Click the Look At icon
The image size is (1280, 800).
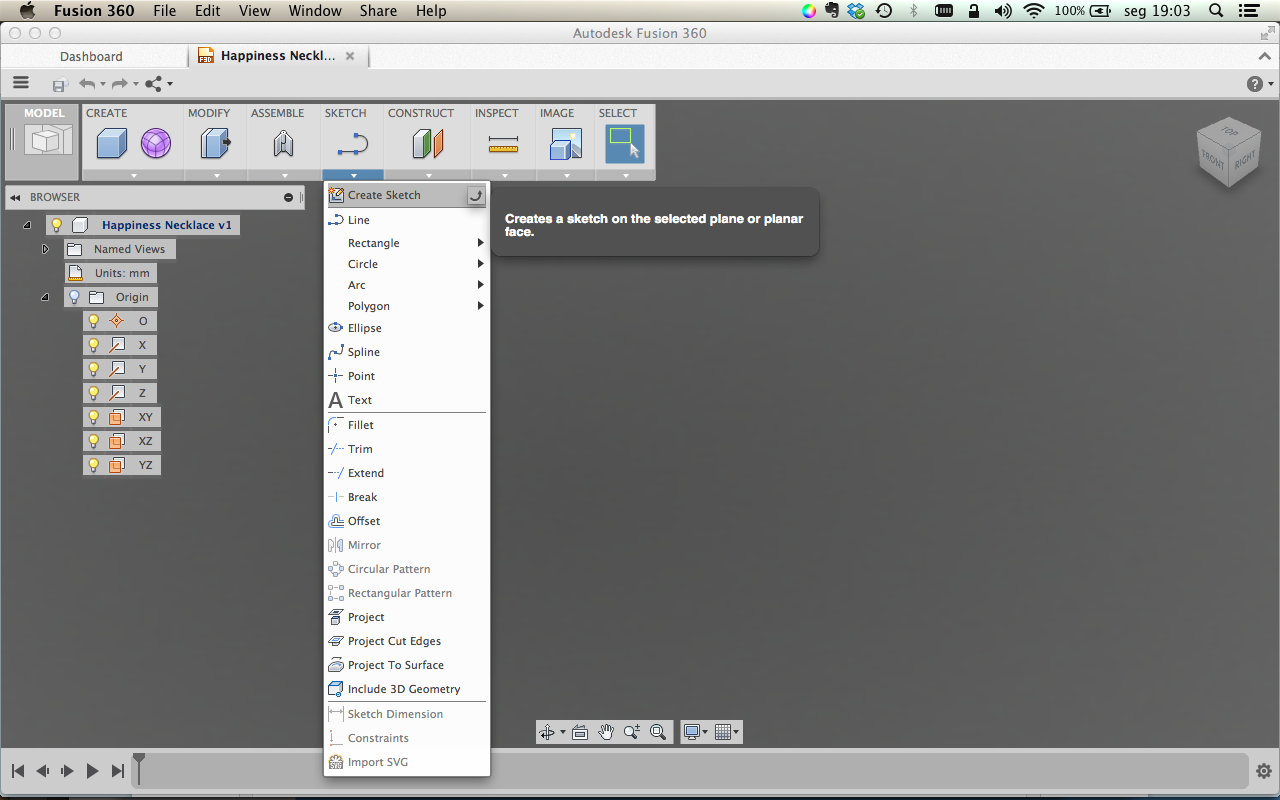580,732
